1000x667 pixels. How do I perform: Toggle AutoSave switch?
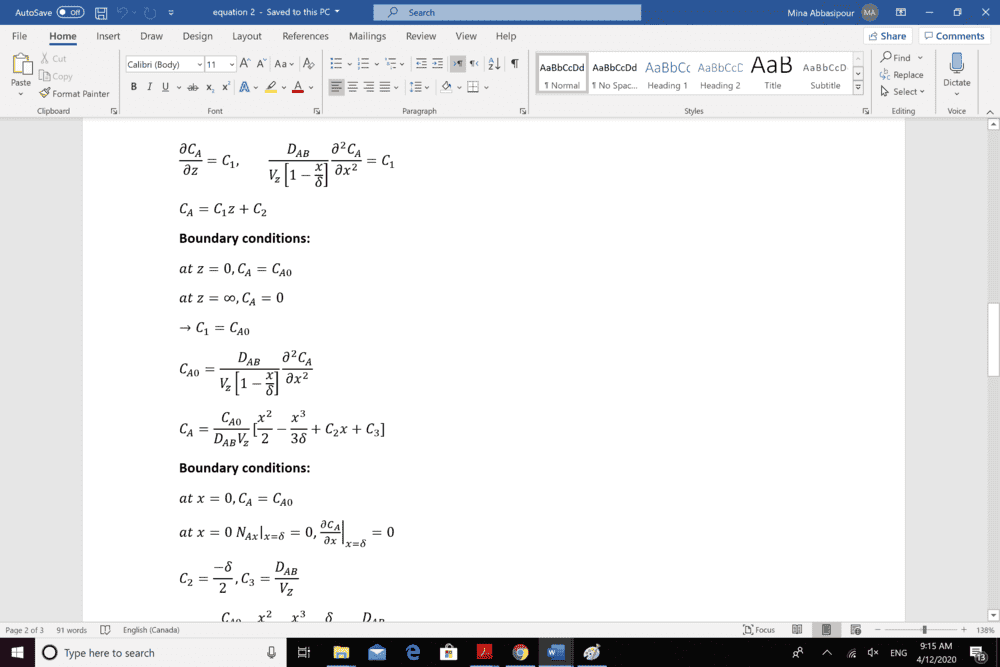click(70, 12)
